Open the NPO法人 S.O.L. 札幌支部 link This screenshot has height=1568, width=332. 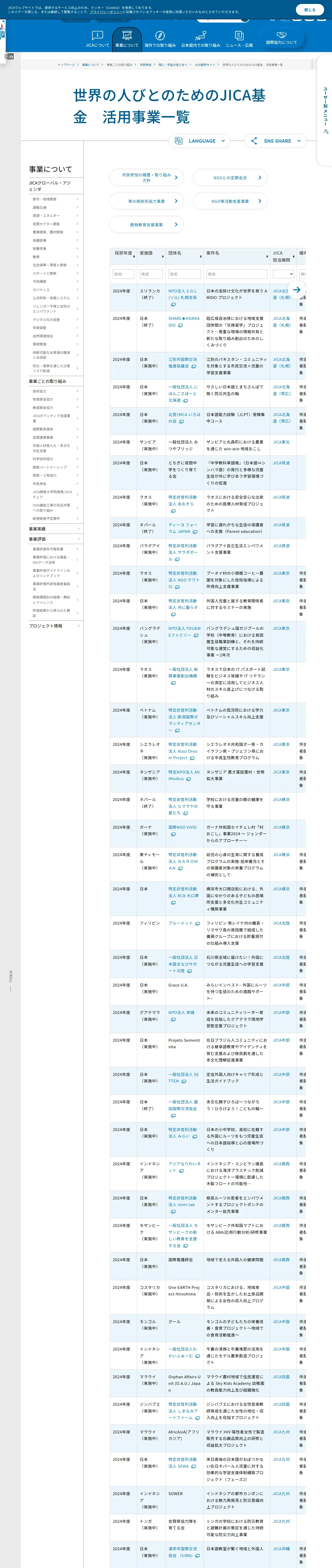click(x=183, y=294)
